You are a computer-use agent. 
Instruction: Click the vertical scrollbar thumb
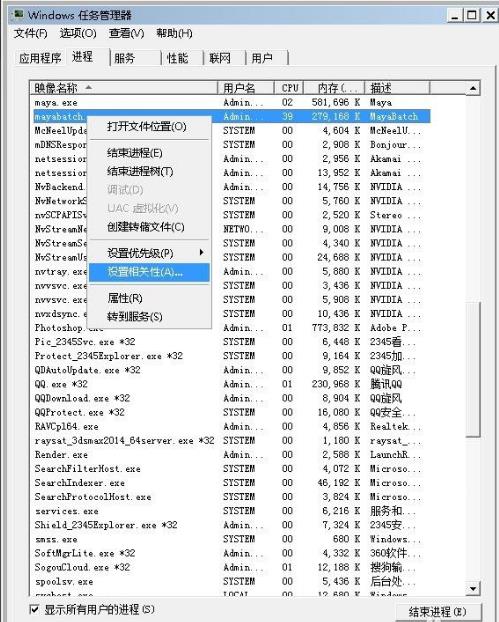(473, 369)
